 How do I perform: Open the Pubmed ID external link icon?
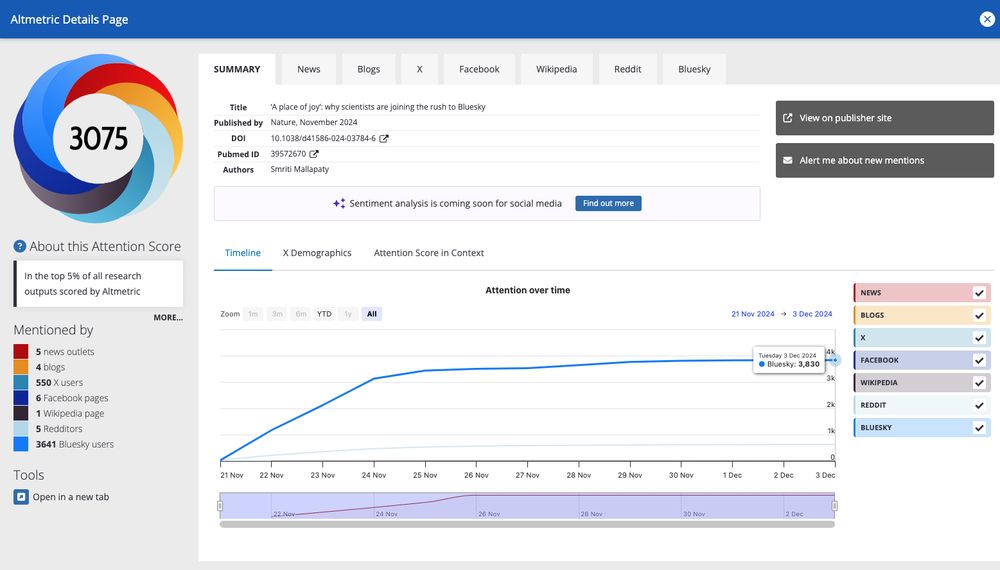[314, 154]
